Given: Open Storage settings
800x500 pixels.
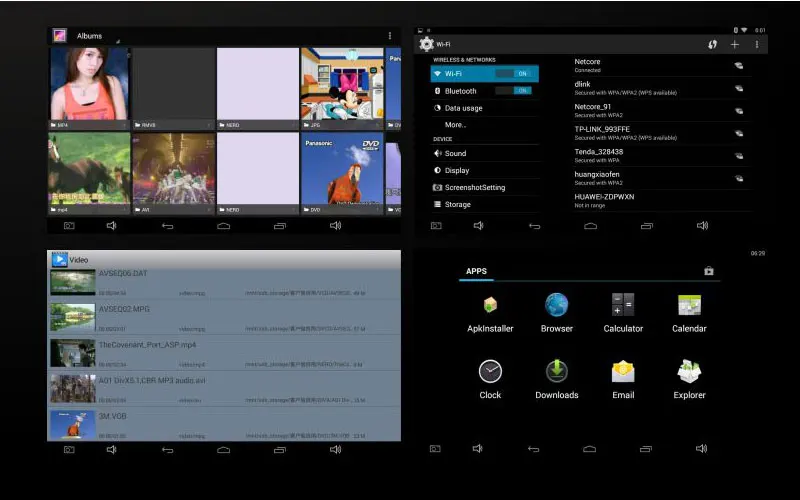Looking at the screenshot, I should 485,204.
